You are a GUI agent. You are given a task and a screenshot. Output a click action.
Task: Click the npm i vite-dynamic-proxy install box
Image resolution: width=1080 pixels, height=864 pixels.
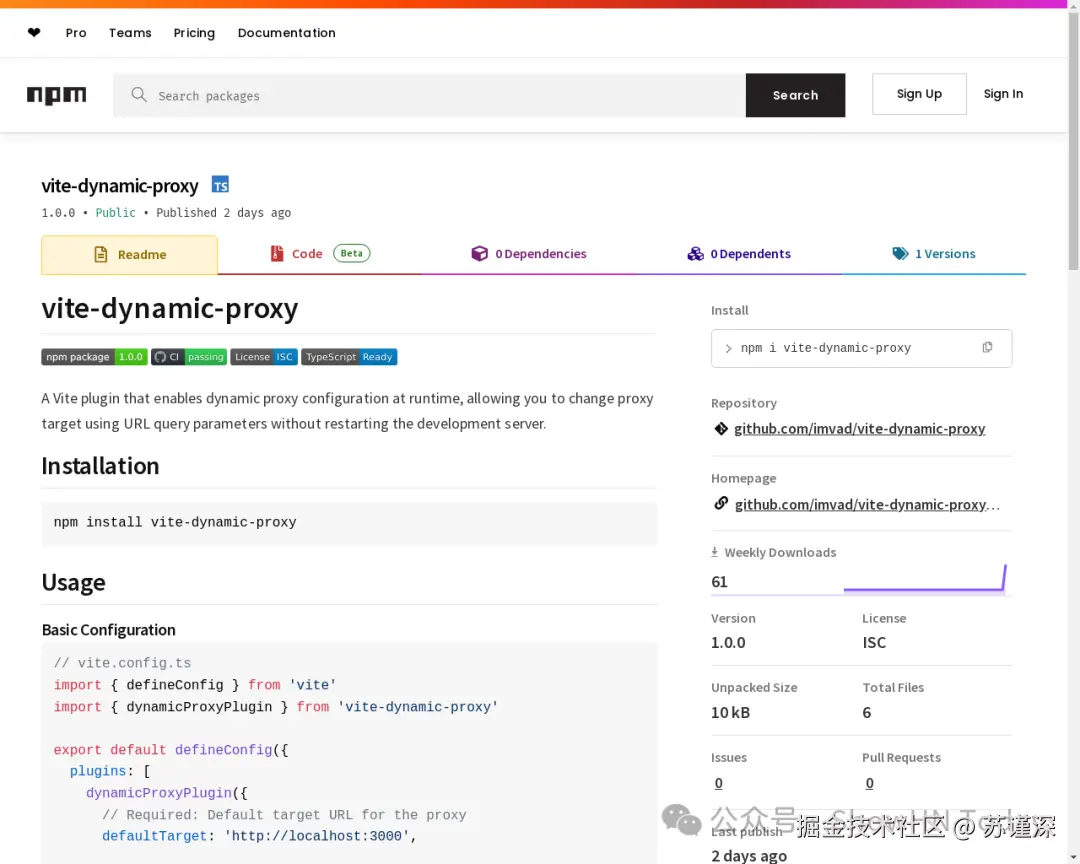(x=861, y=348)
